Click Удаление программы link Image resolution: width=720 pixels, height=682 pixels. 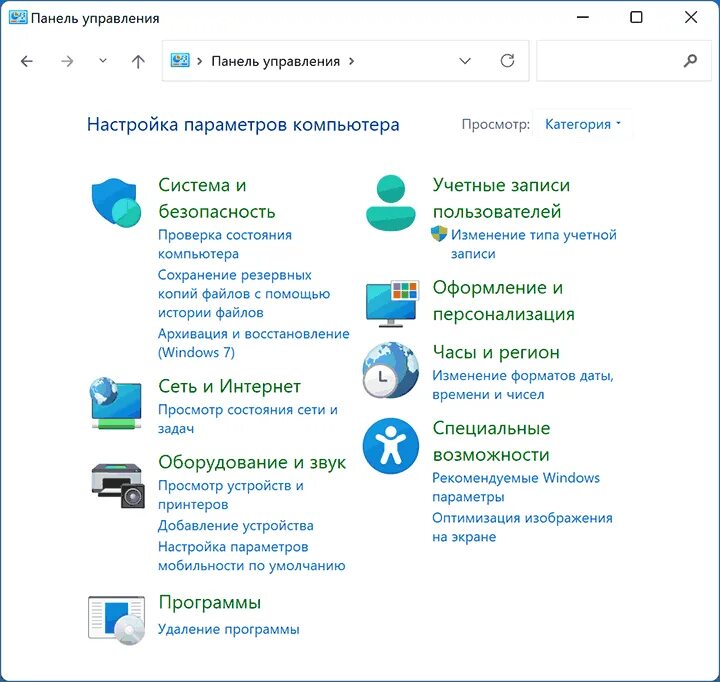[229, 629]
